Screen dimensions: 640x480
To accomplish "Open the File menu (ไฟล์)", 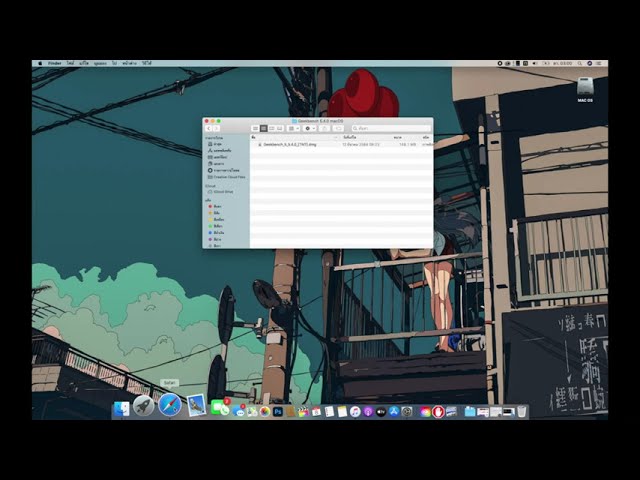I will point(71,64).
